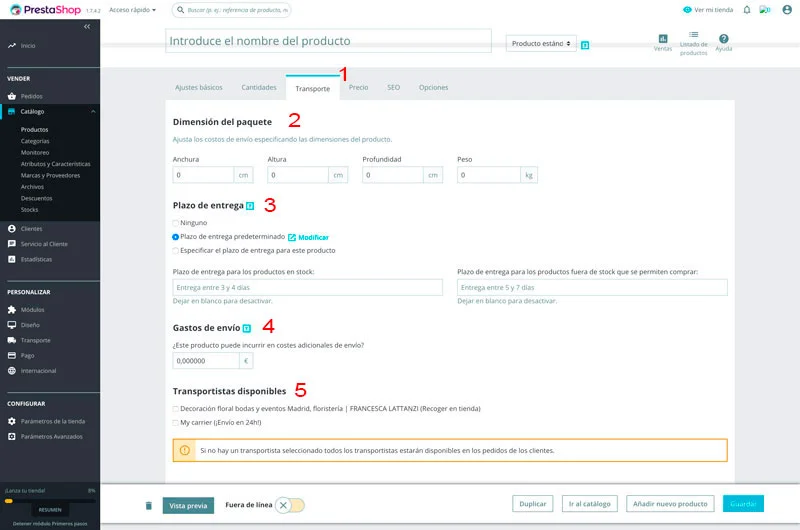Click the top search box
800x530 pixels.
point(232,10)
